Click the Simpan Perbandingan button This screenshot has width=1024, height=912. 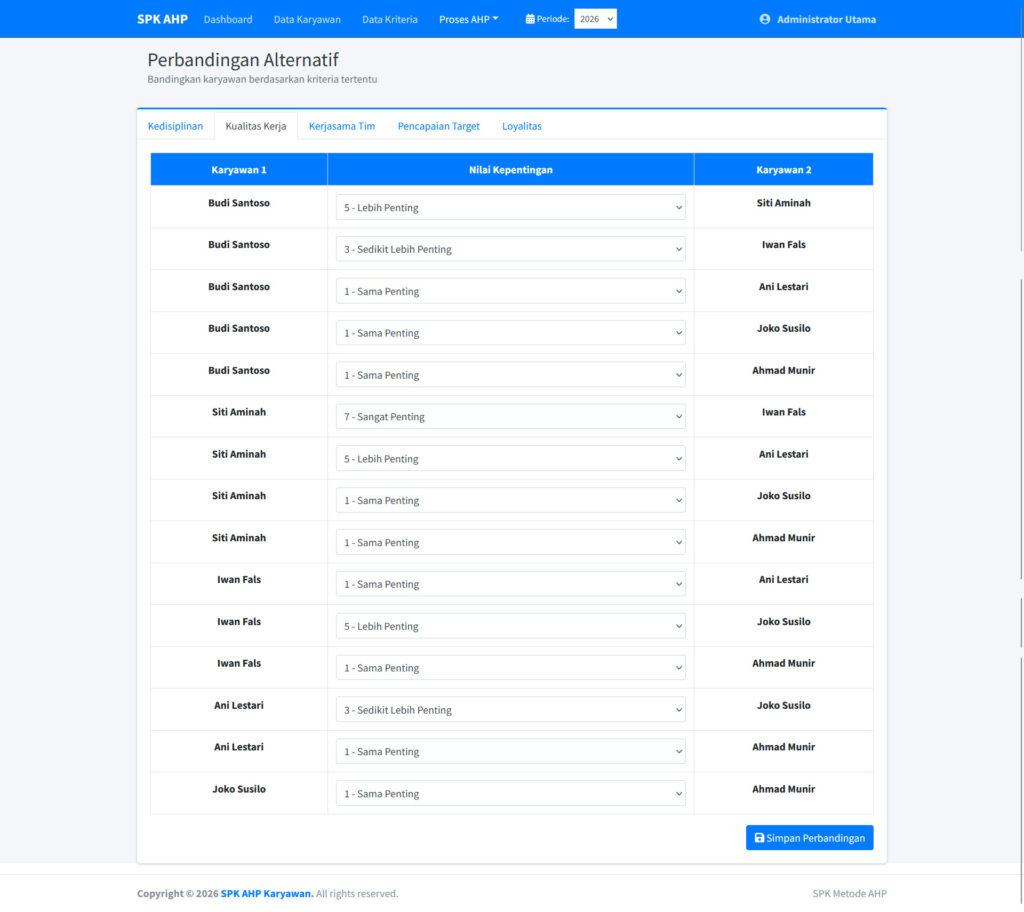pos(809,838)
